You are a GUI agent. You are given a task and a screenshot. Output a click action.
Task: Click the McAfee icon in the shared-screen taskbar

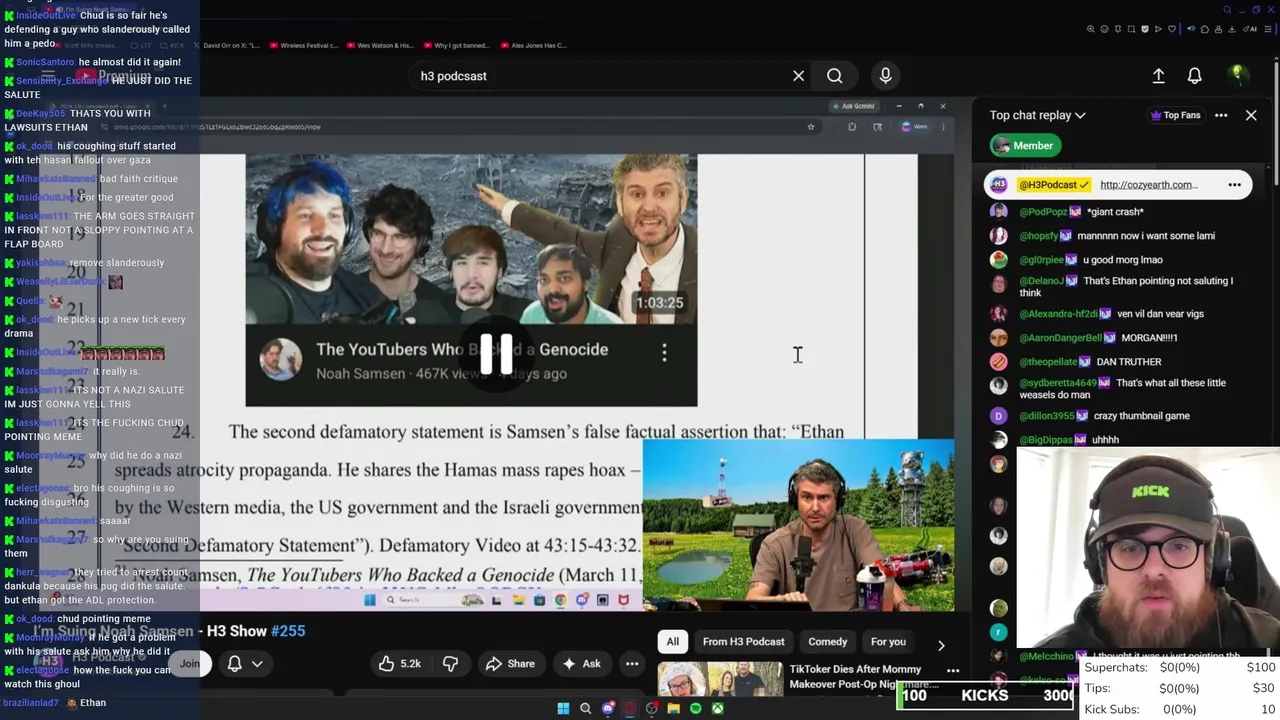point(623,600)
